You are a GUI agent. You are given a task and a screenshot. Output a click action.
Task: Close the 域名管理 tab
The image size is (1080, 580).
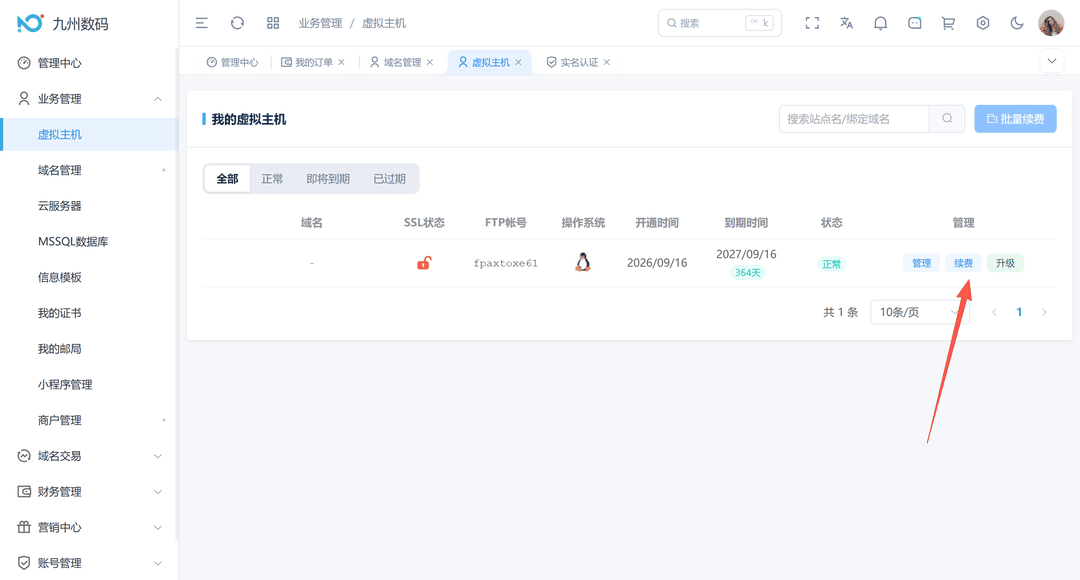[430, 62]
